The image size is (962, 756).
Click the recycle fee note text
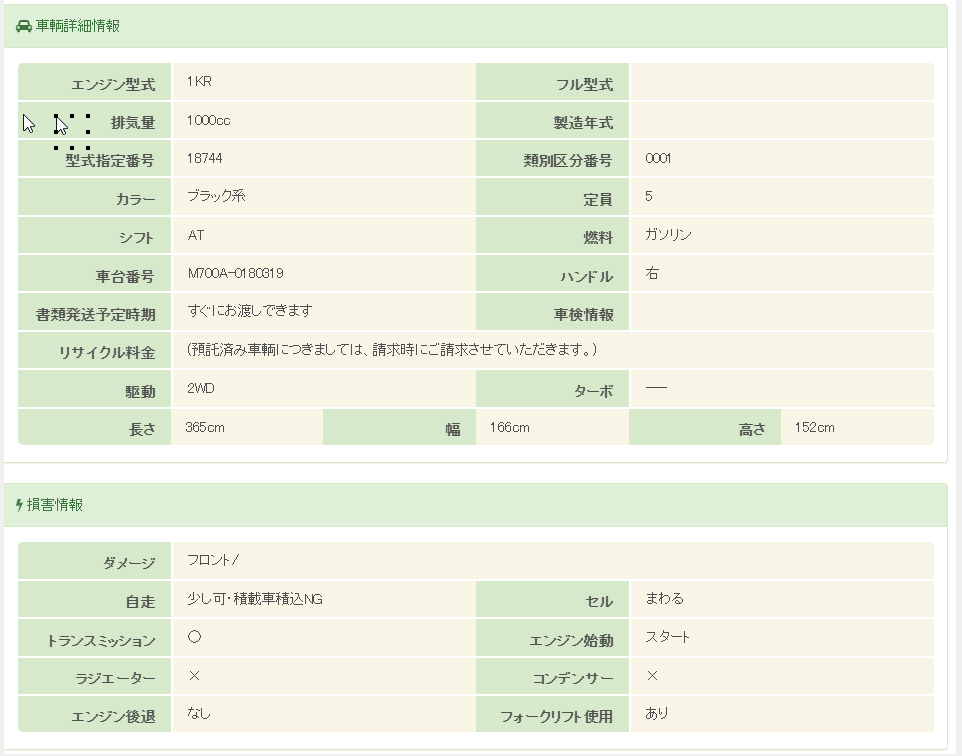[392, 350]
